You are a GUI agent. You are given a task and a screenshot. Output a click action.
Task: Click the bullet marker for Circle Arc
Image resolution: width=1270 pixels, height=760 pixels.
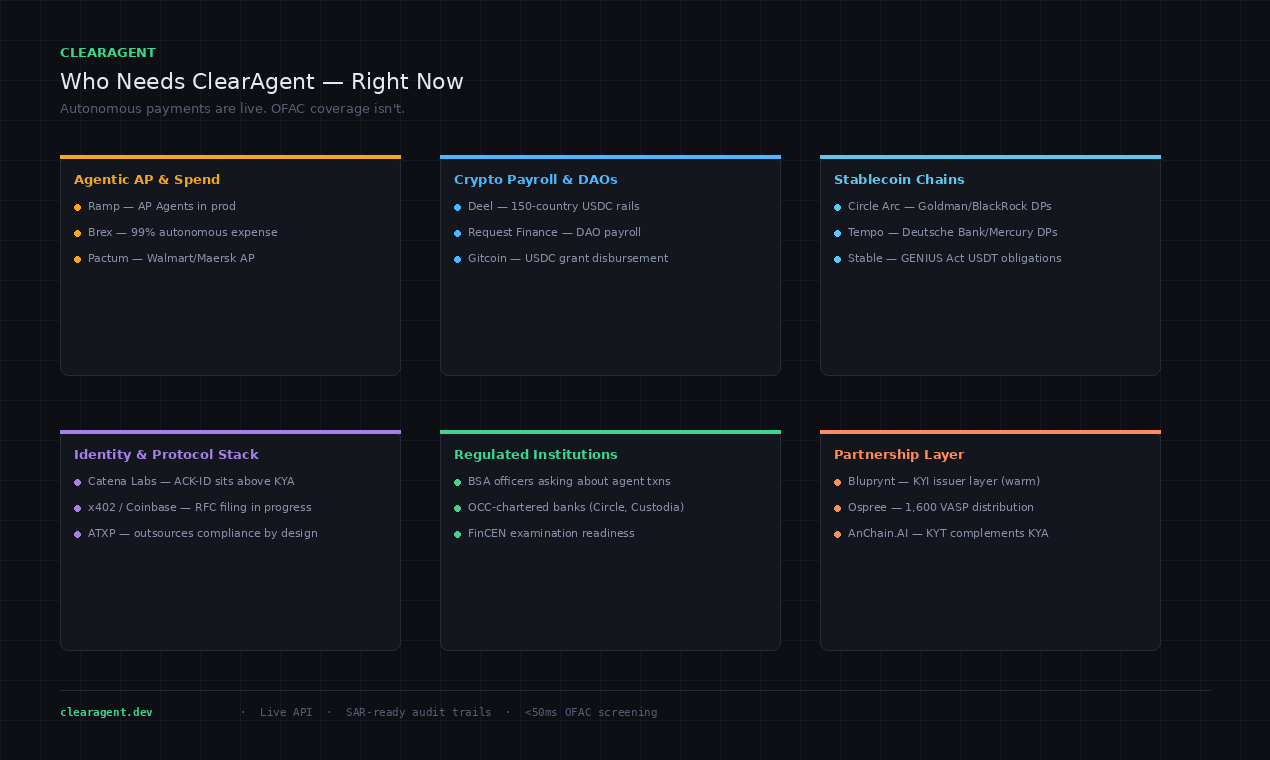pos(838,207)
